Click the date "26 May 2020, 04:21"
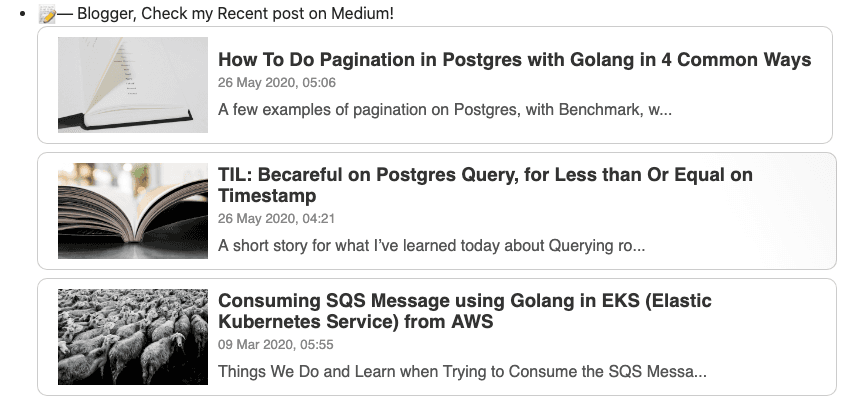862x409 pixels. tap(277, 218)
